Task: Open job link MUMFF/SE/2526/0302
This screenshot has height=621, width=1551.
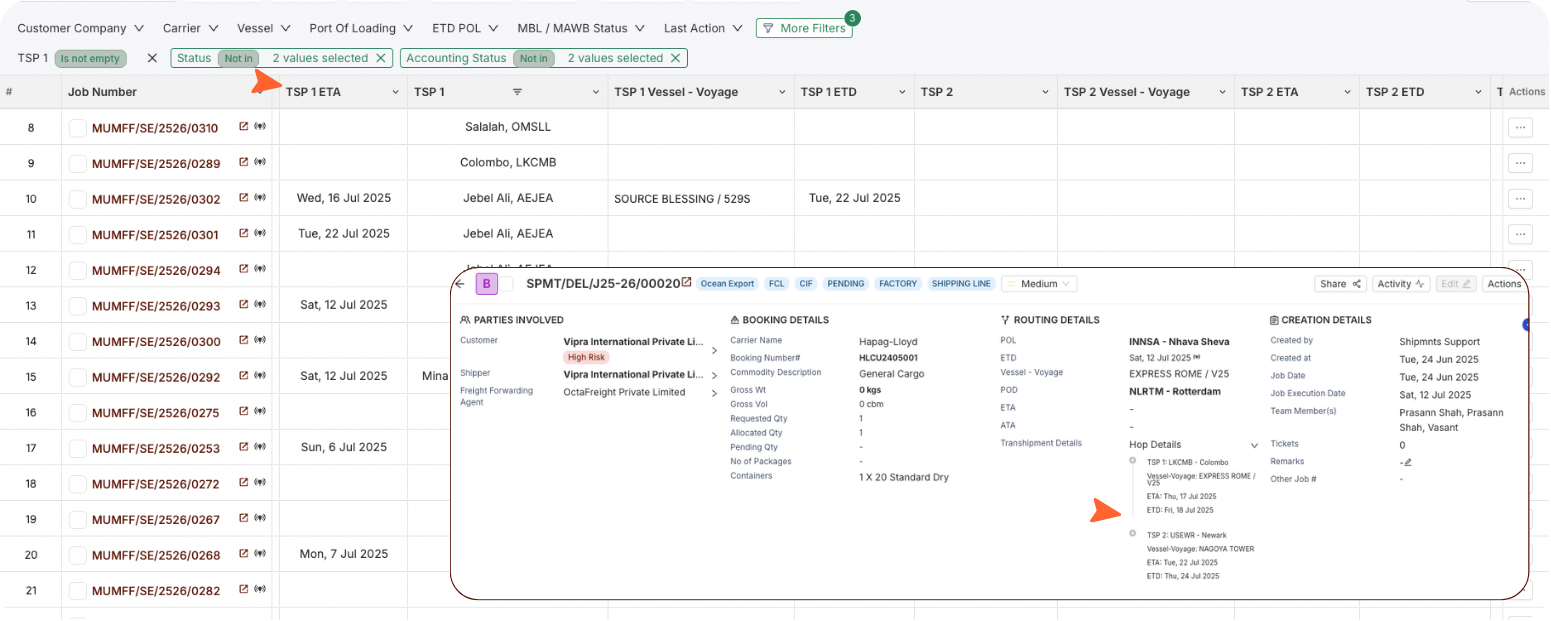Action: (155, 199)
